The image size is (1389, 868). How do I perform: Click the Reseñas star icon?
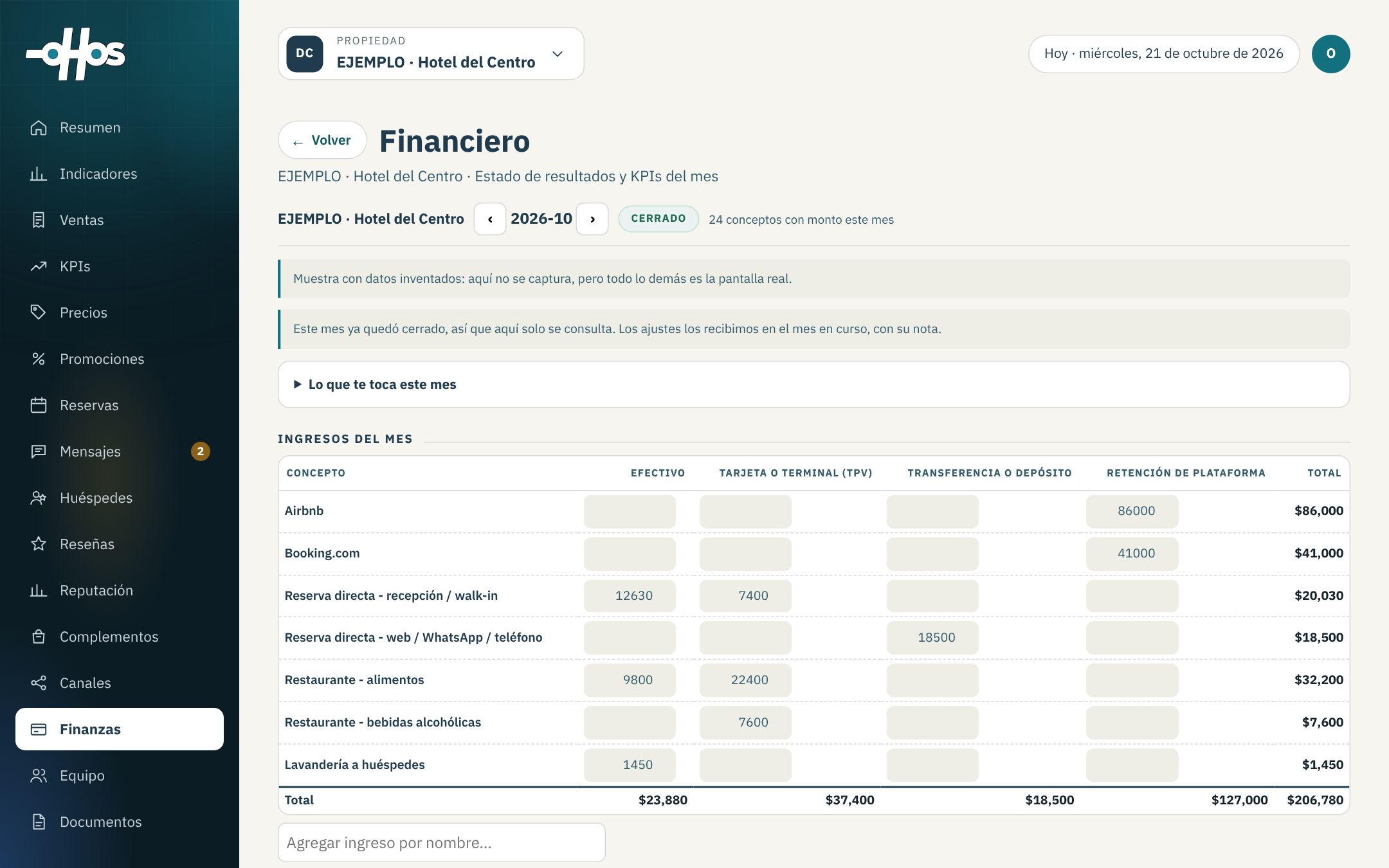pyautogui.click(x=39, y=544)
